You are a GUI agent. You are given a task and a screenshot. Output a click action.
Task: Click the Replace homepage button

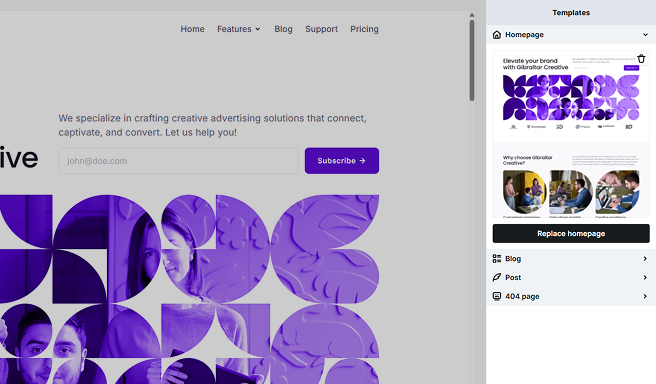(x=571, y=233)
